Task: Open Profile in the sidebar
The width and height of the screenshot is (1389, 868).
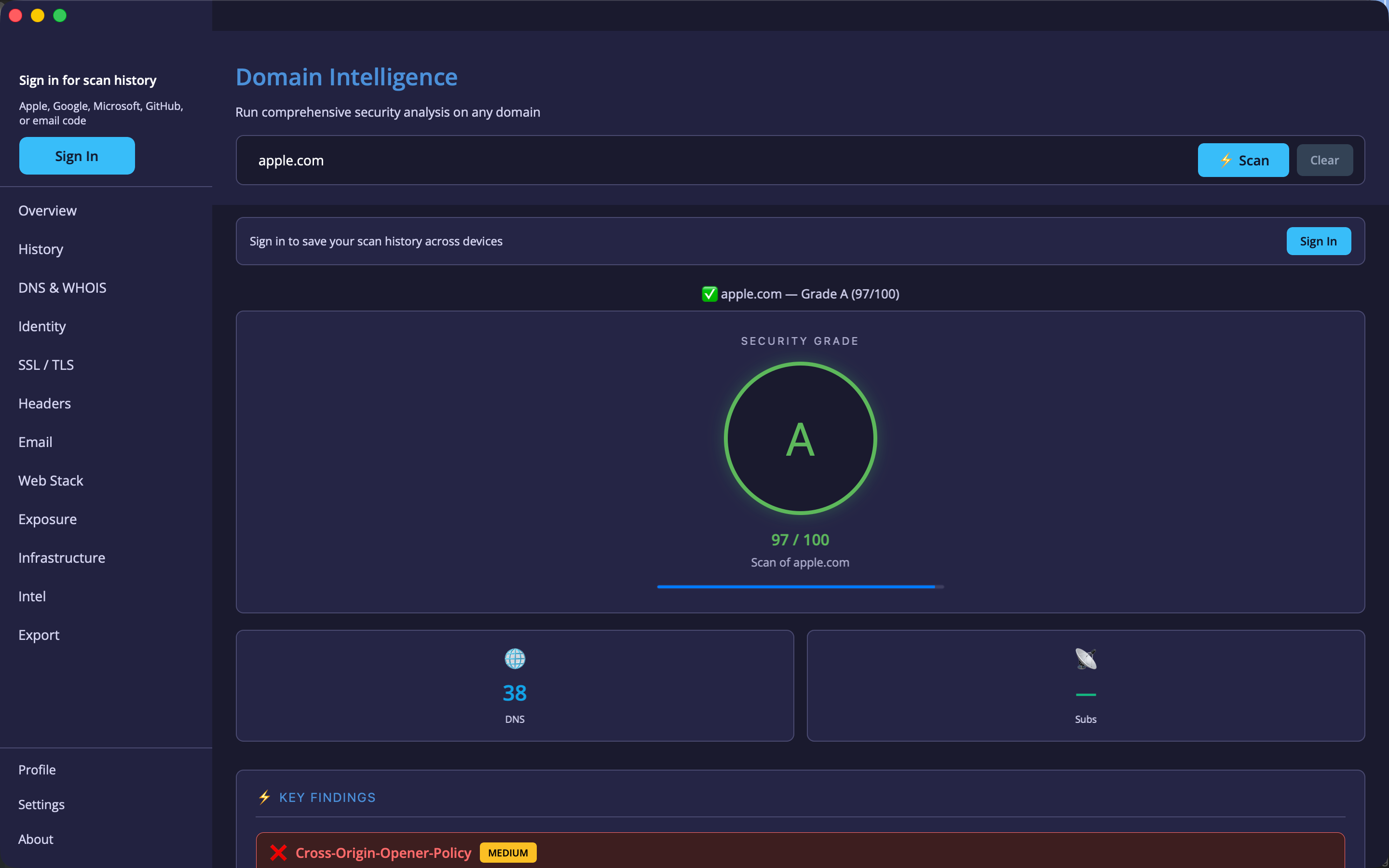Action: click(37, 769)
